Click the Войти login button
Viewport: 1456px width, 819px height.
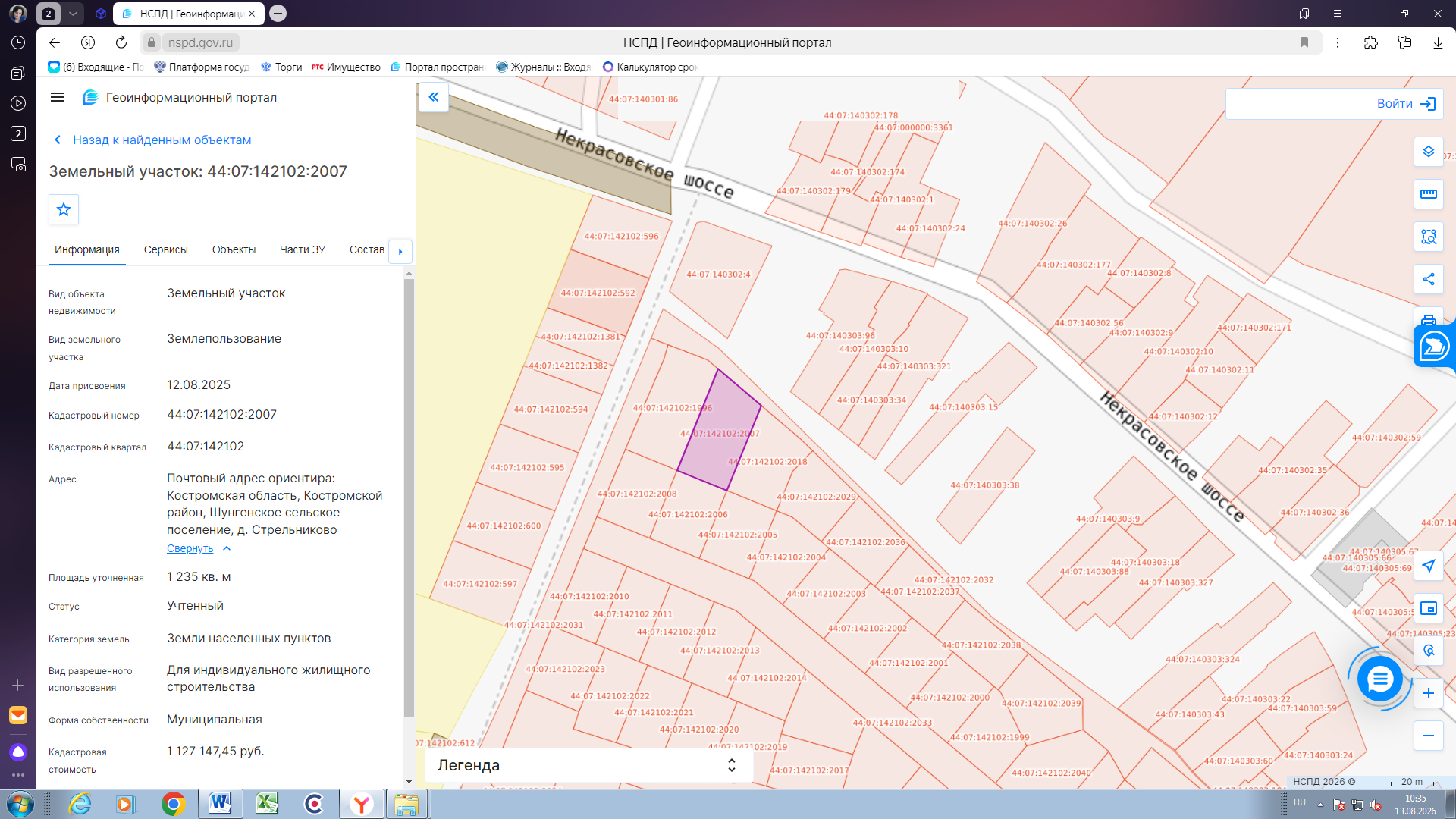click(x=1334, y=104)
